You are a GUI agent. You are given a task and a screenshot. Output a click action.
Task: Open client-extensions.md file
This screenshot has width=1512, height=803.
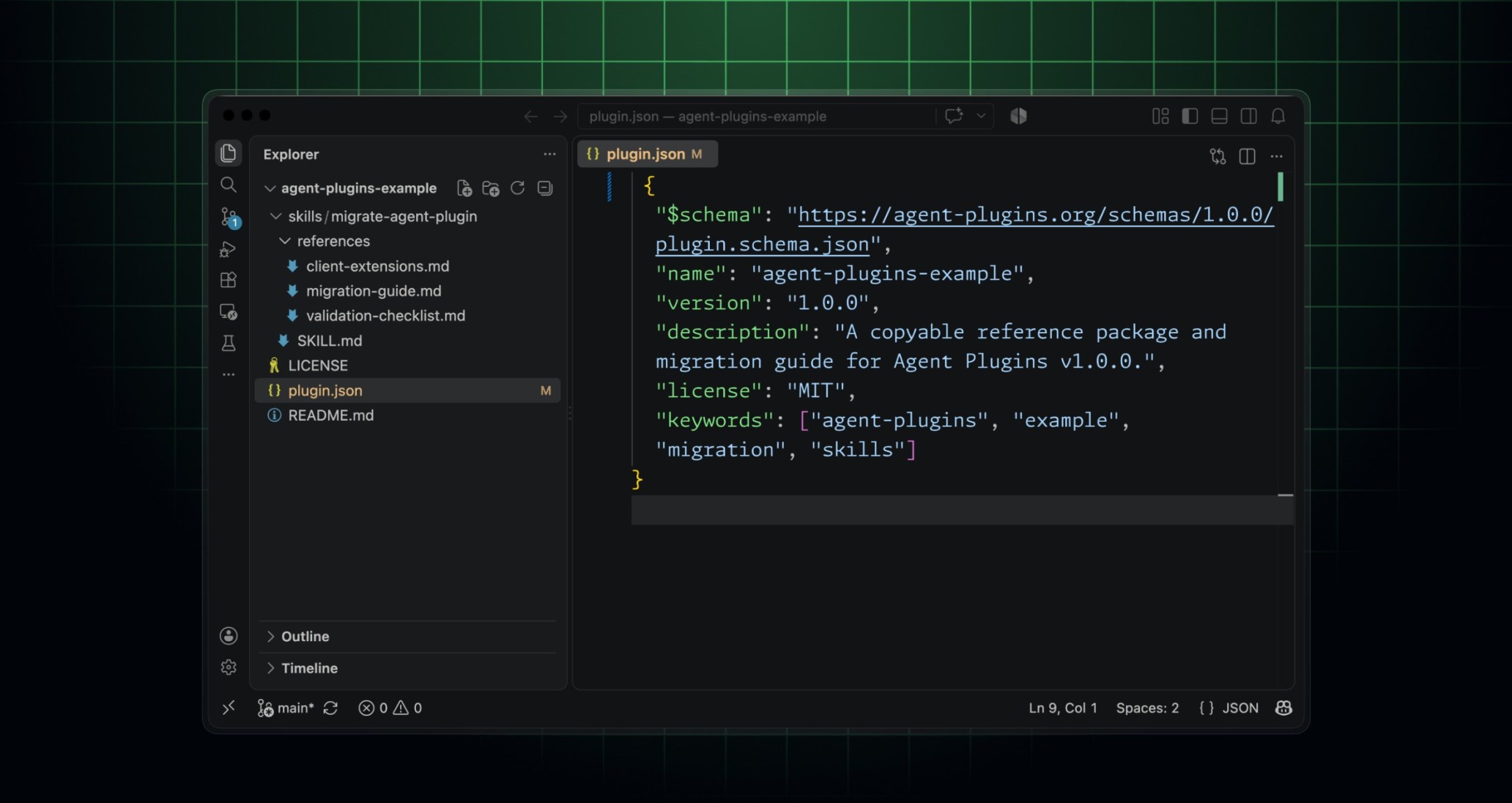pos(407,266)
